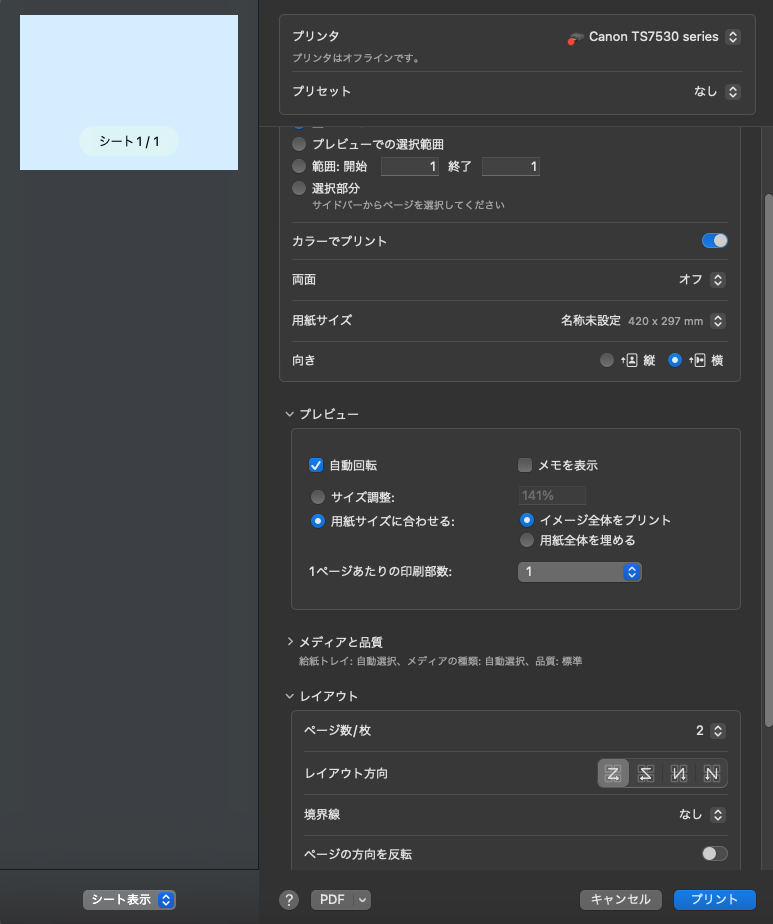Click the 420 x 297 mm size text
The width and height of the screenshot is (773, 924).
click(665, 321)
